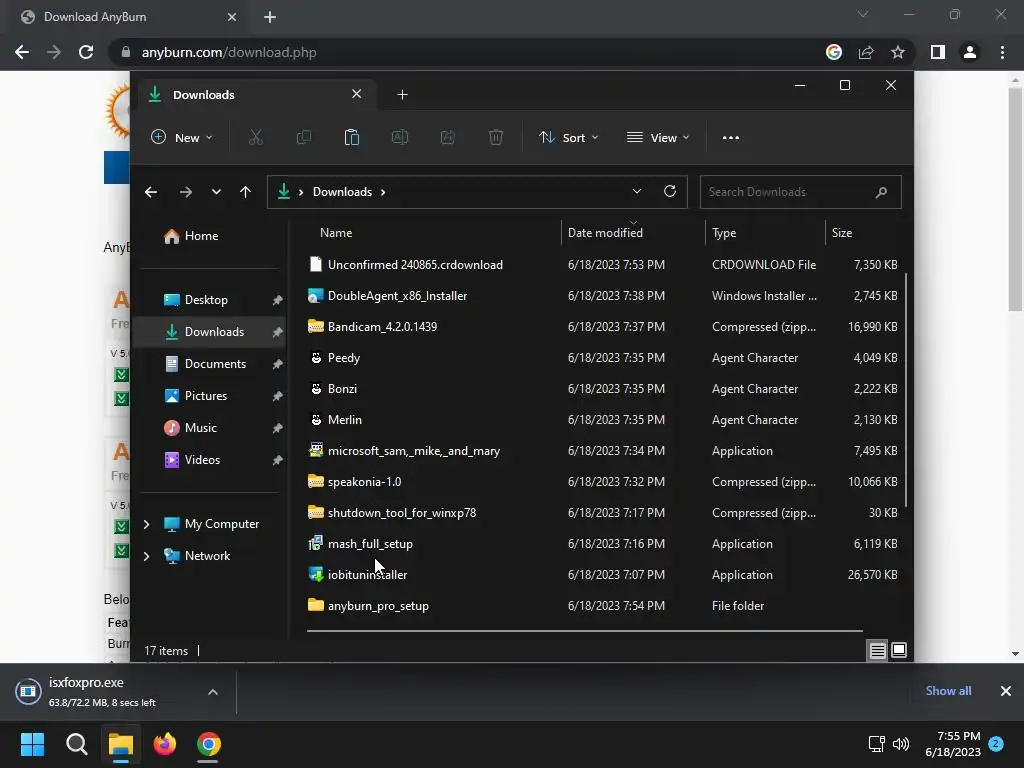The image size is (1024, 768).
Task: Bookmark this page with star icon
Action: click(x=898, y=52)
